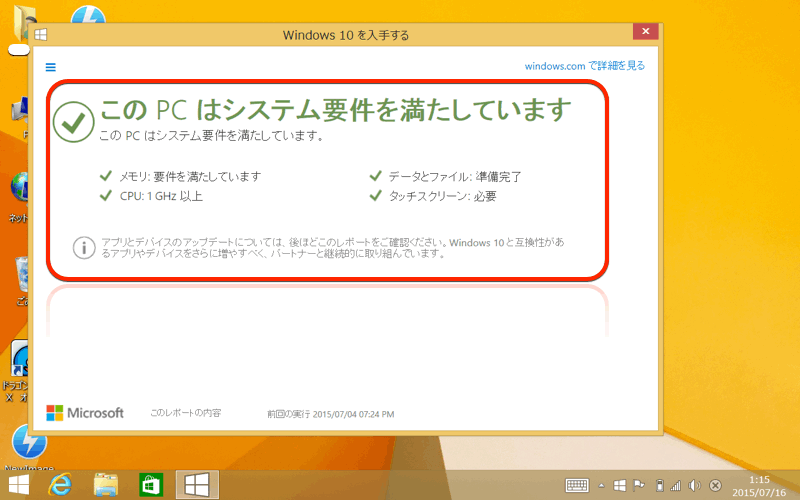Click the info icon beside the app update note
The width and height of the screenshot is (800, 500).
pyautogui.click(x=84, y=246)
